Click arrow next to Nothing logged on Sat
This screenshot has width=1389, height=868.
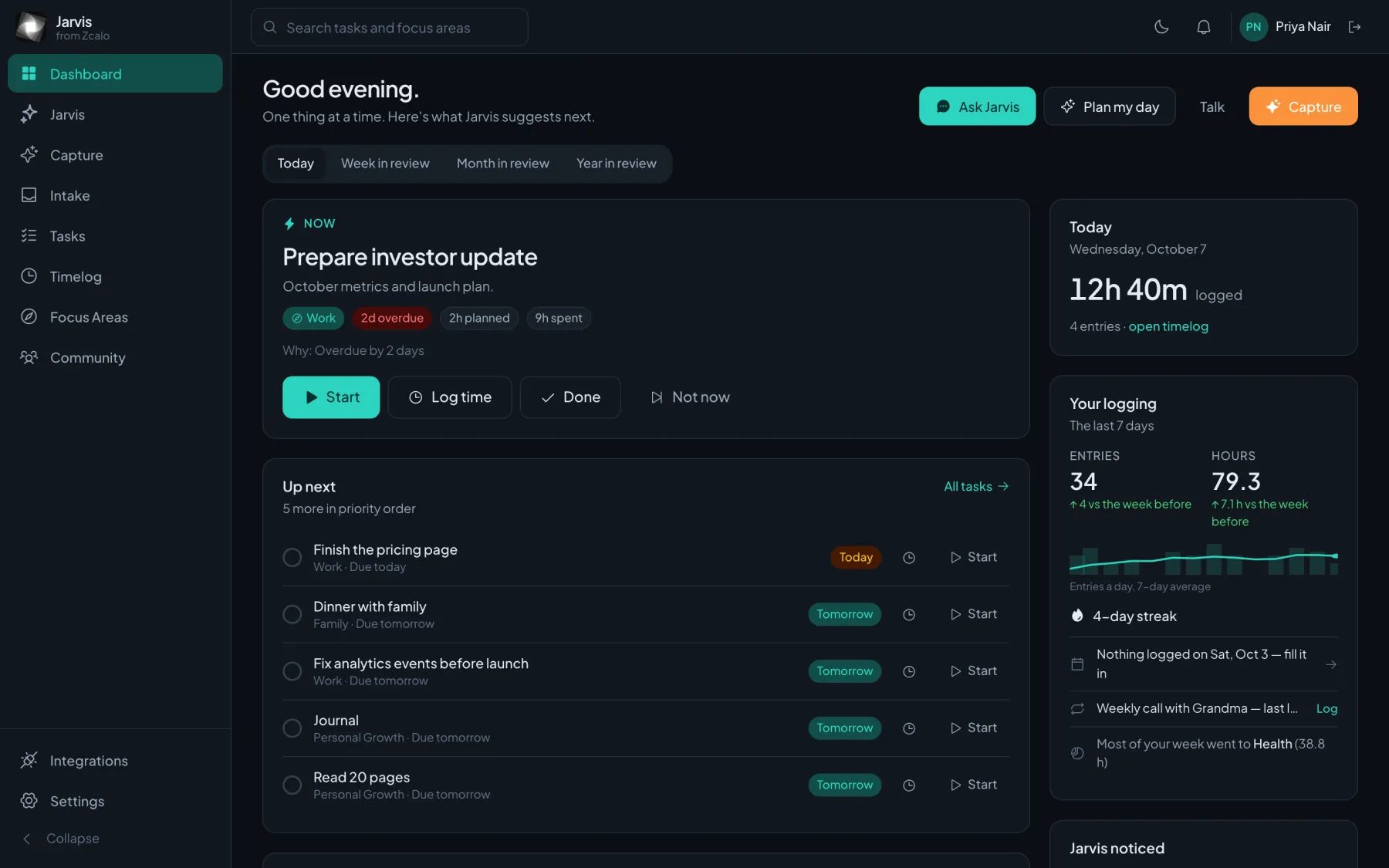1331,664
